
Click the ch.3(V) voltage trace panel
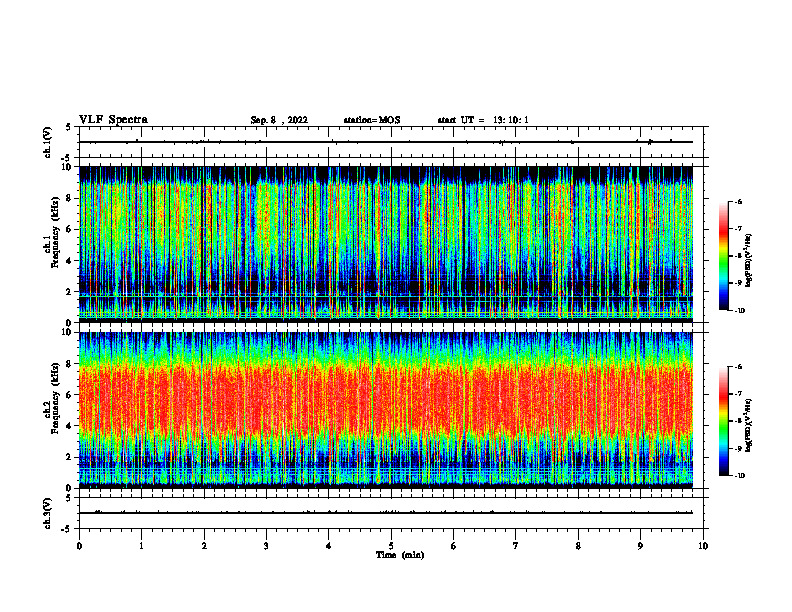coord(393,513)
